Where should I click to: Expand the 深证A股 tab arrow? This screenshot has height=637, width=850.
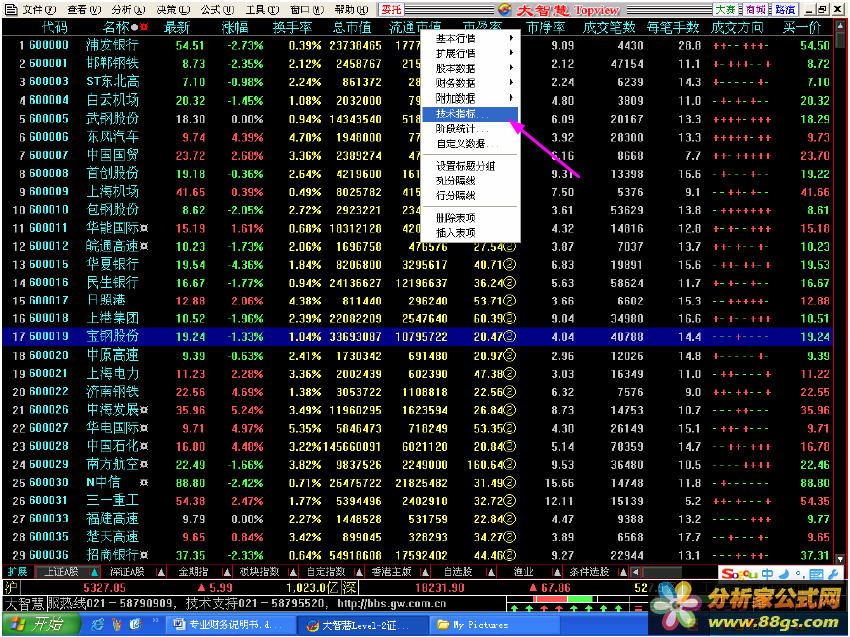tap(161, 572)
